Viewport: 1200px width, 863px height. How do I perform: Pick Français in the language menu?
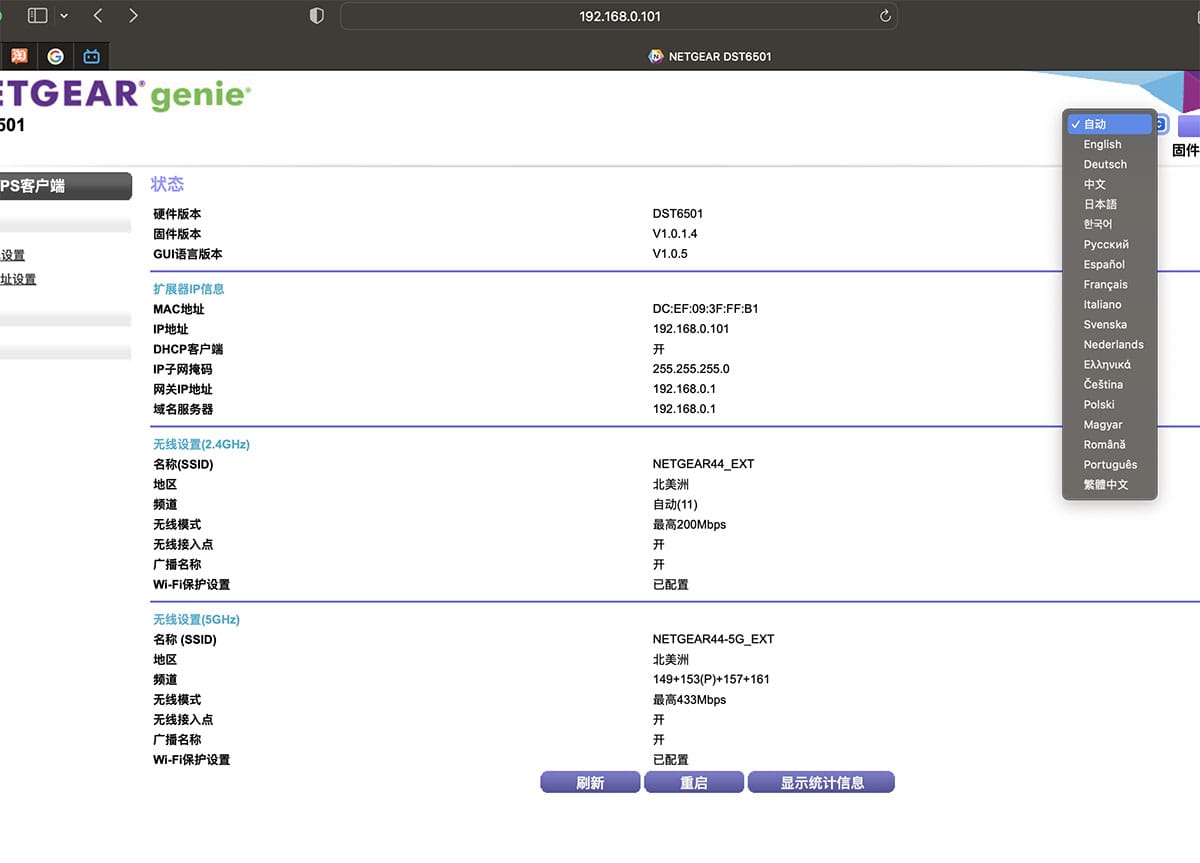[x=1104, y=284]
